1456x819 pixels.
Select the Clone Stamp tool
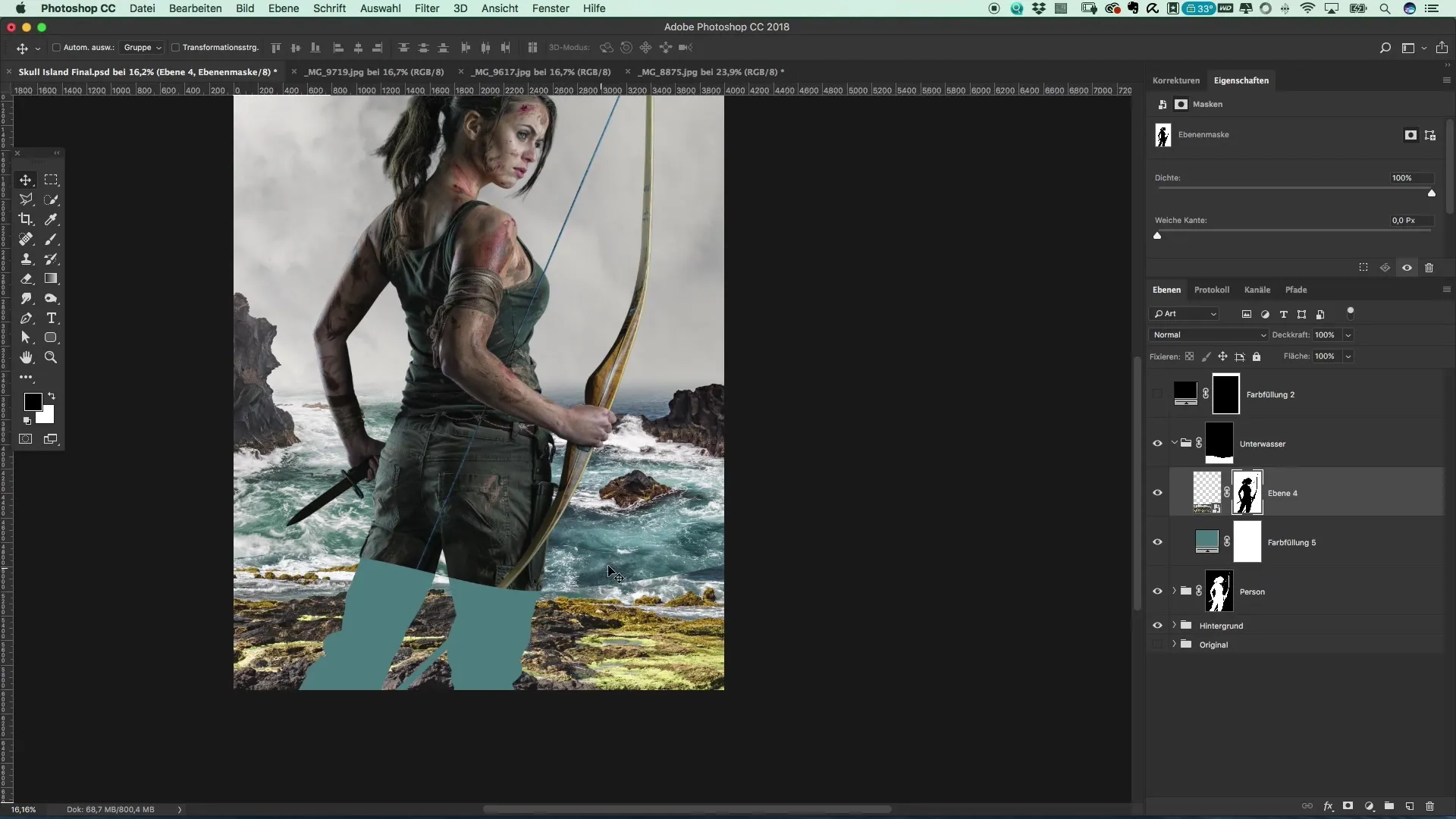click(x=26, y=259)
